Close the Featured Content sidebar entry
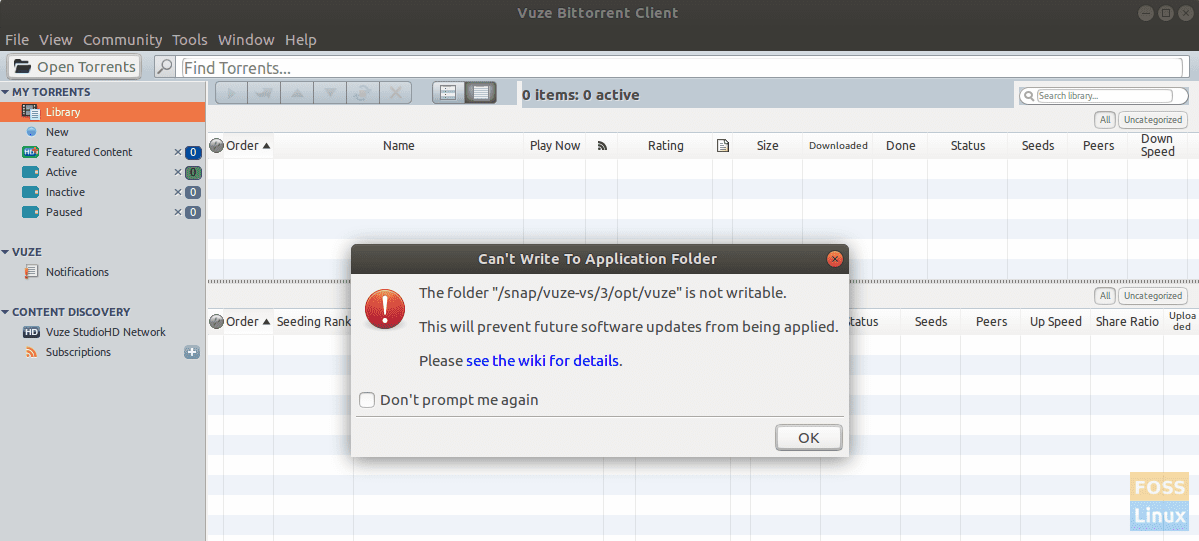This screenshot has width=1199, height=541. [178, 152]
